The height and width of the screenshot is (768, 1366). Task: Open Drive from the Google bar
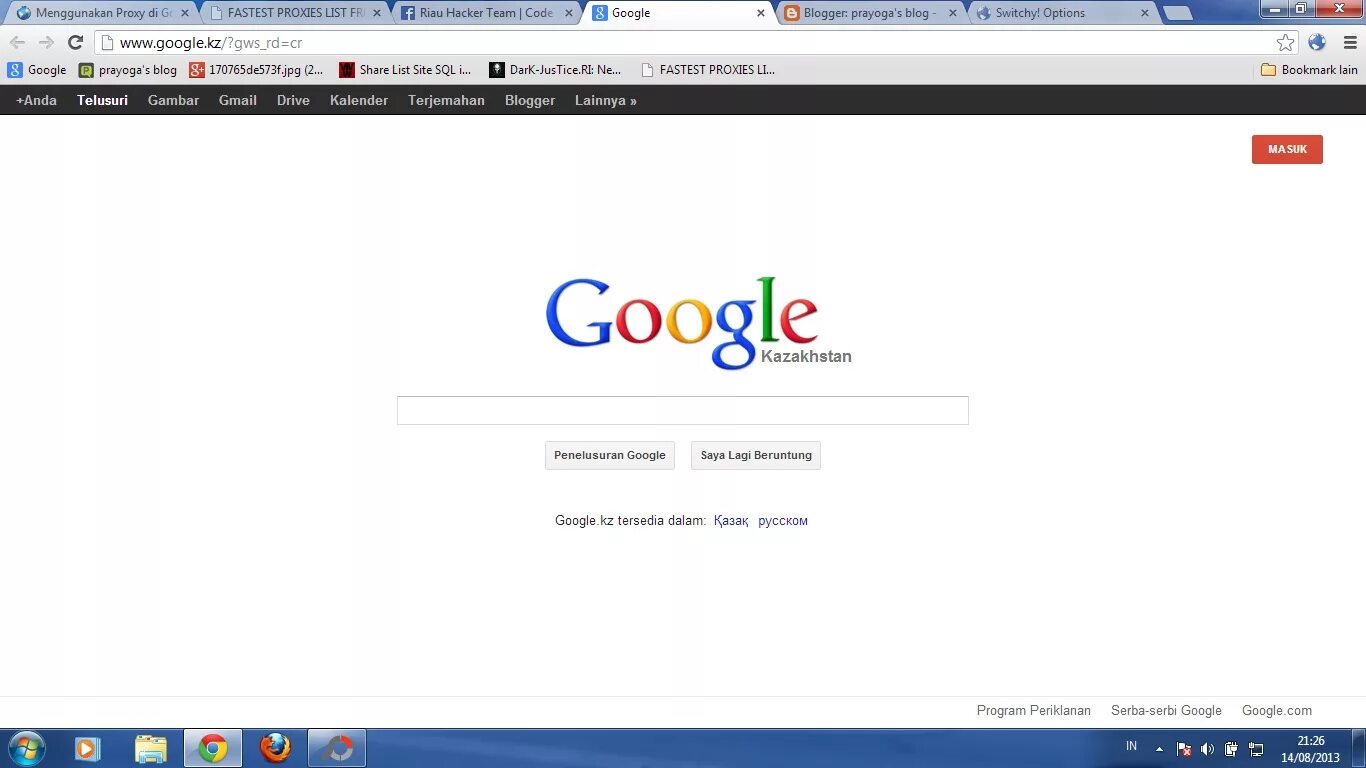[x=293, y=100]
